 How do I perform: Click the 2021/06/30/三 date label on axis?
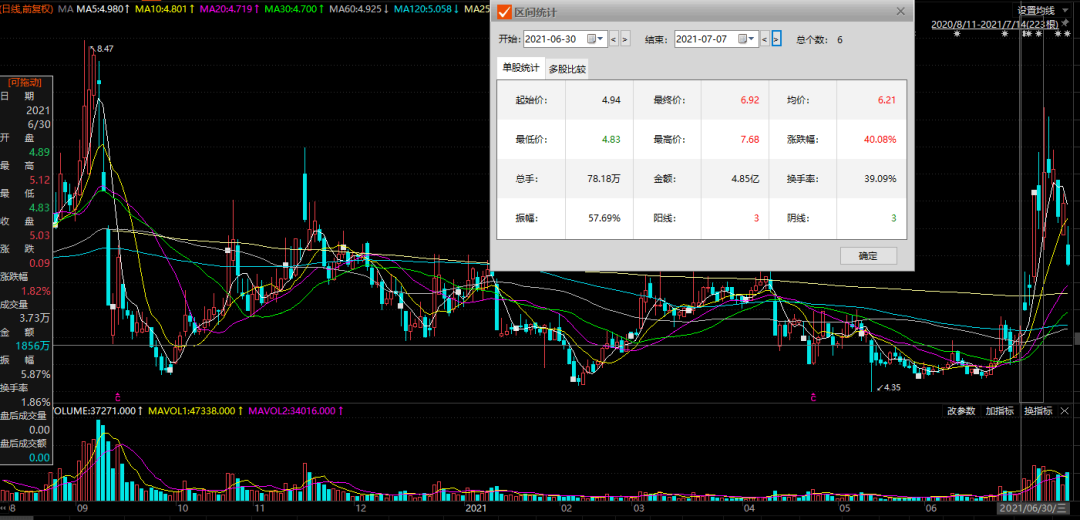pyautogui.click(x=1031, y=508)
